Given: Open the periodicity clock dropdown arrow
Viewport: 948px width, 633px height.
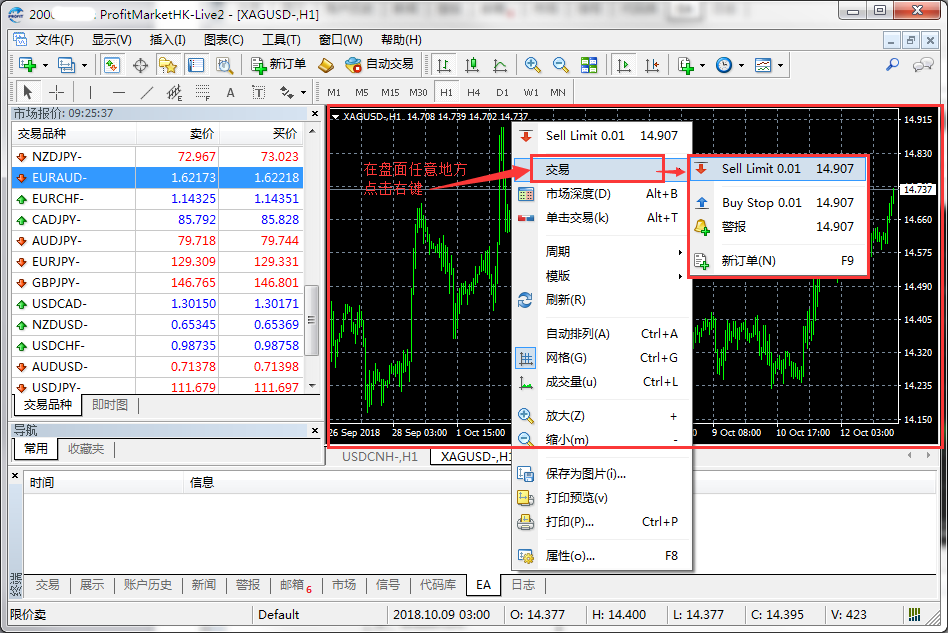Looking at the screenshot, I should (x=741, y=65).
